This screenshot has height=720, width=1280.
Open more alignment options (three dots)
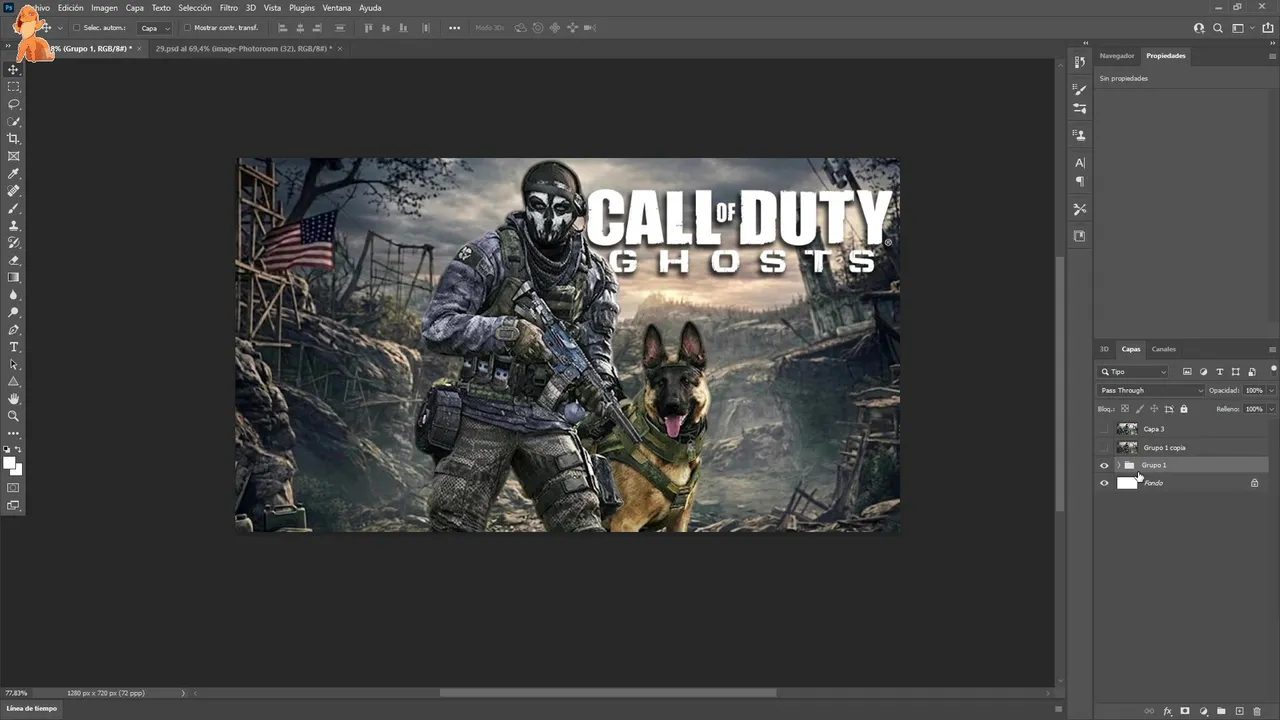(x=454, y=28)
